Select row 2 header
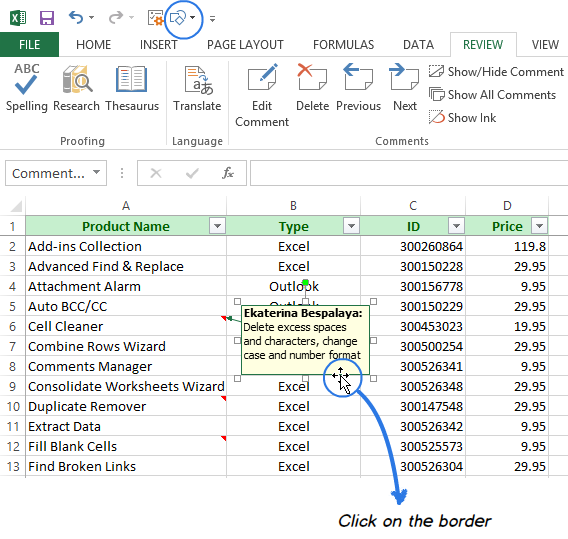Image resolution: width=568 pixels, height=539 pixels. (x=13, y=246)
